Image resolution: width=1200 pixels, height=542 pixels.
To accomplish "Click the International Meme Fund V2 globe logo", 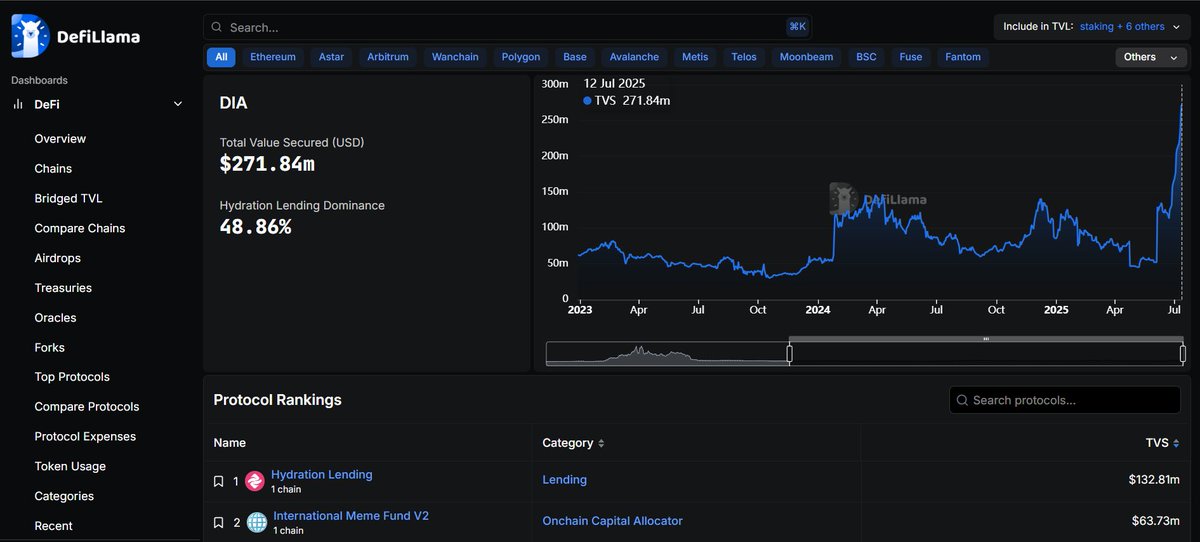I will click(257, 522).
